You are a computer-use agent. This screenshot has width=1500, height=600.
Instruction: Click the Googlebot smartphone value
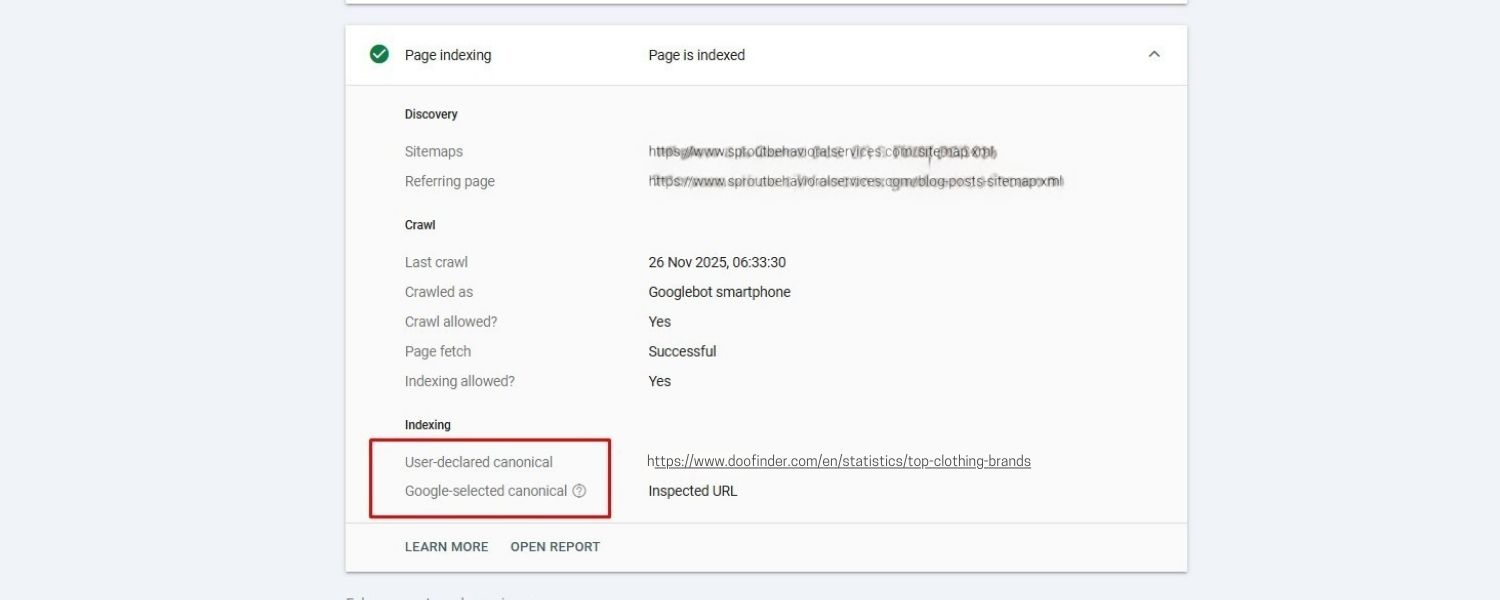pos(718,292)
